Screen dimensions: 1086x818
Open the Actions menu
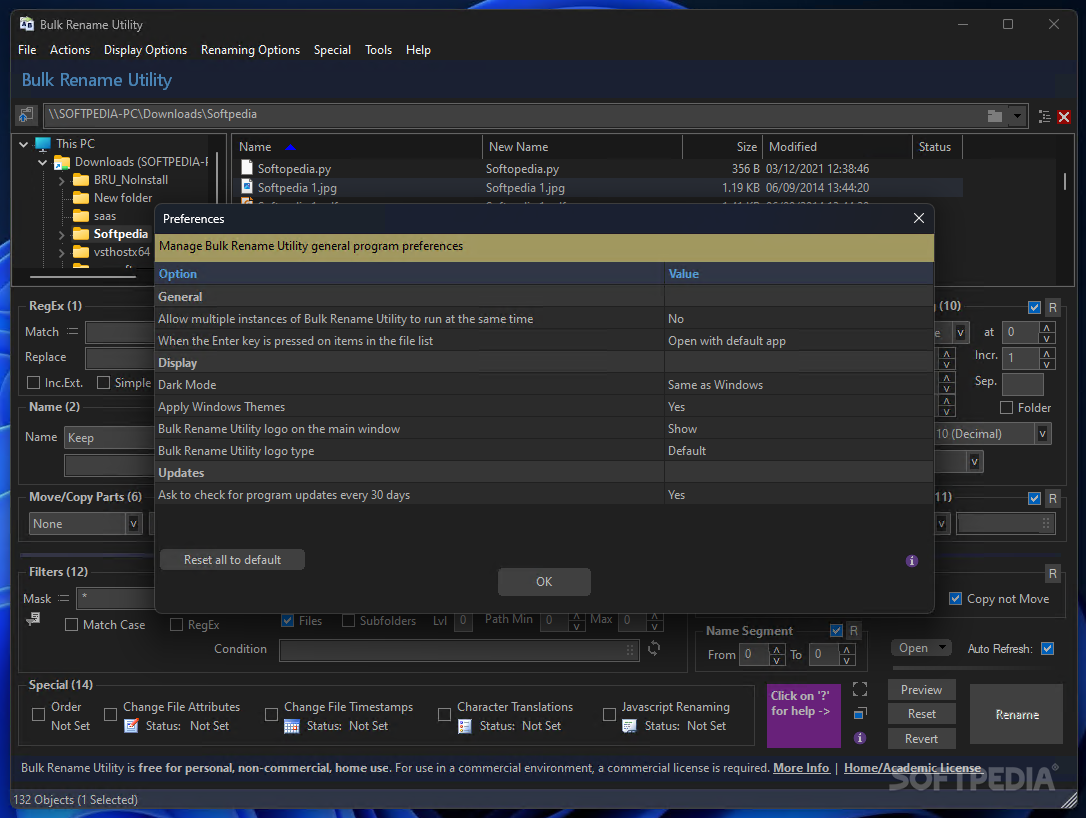tap(70, 50)
